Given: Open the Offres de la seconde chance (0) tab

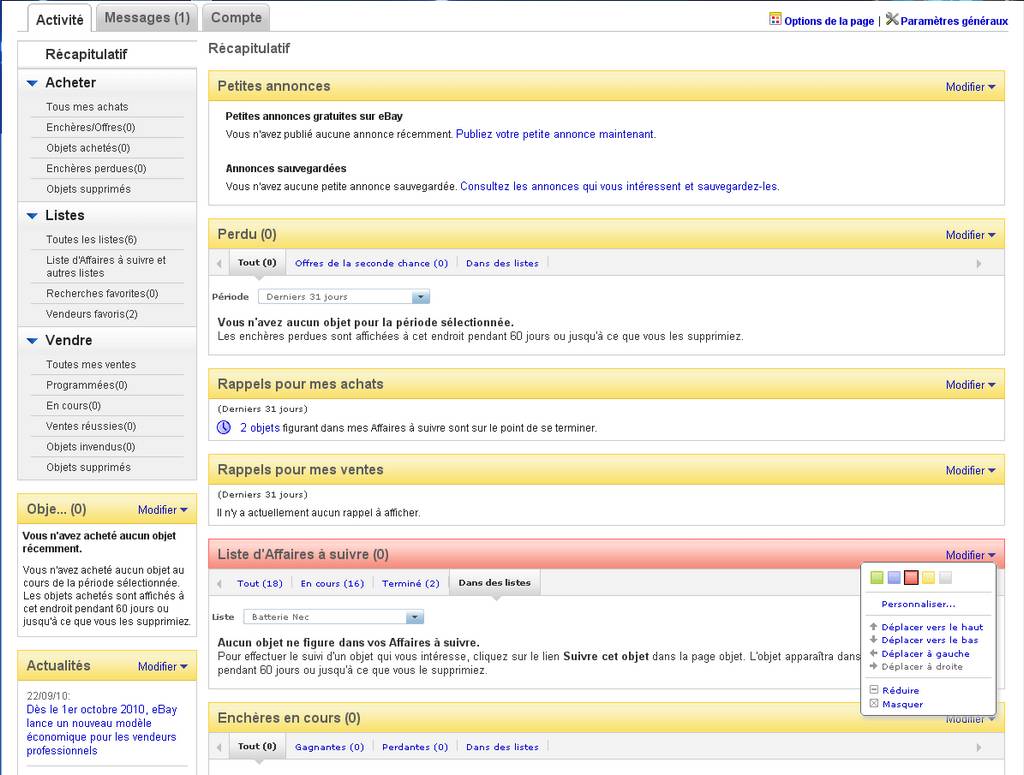Looking at the screenshot, I should pyautogui.click(x=372, y=263).
